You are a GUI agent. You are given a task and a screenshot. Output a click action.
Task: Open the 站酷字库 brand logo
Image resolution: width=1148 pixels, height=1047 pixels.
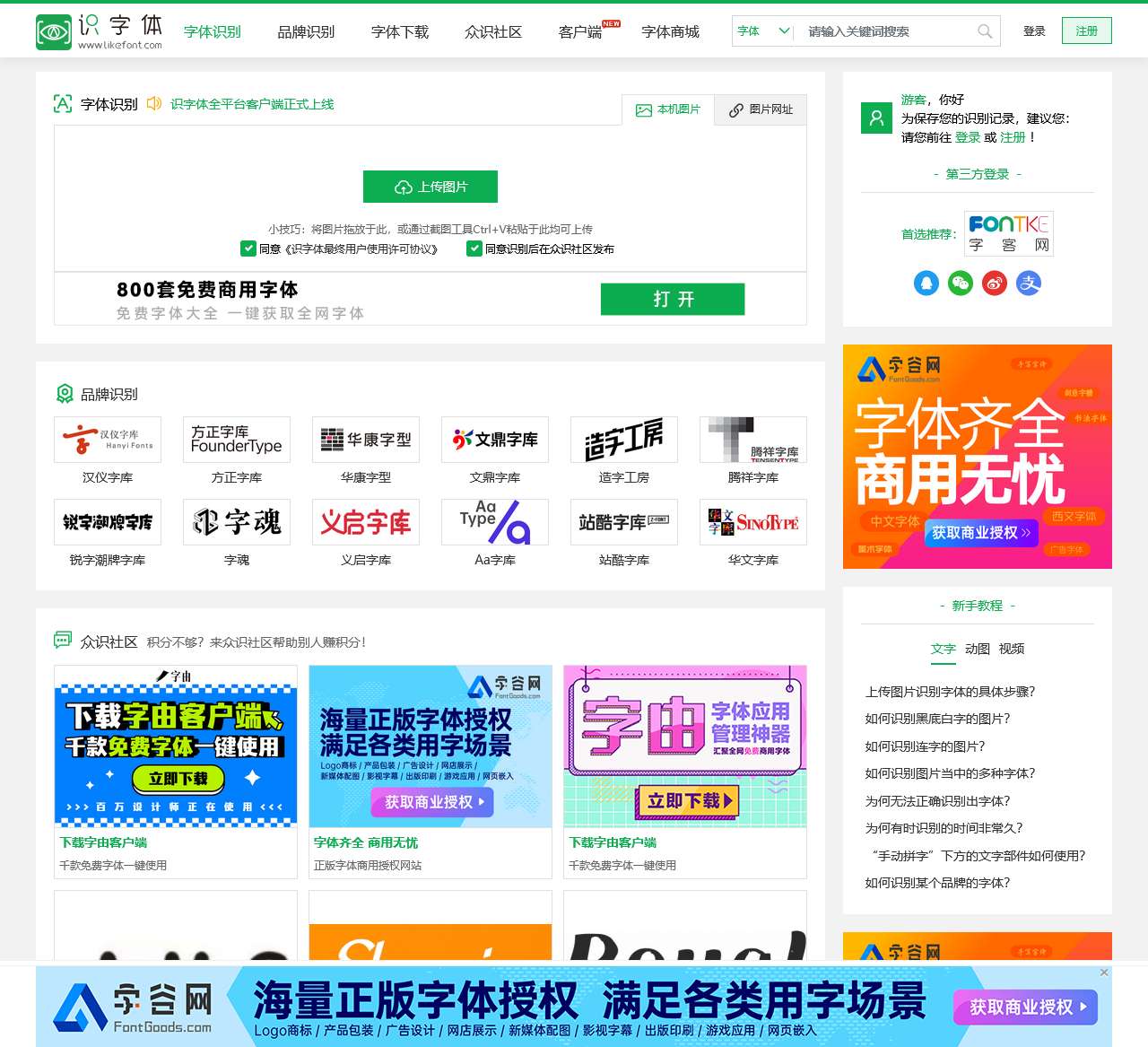pos(624,522)
